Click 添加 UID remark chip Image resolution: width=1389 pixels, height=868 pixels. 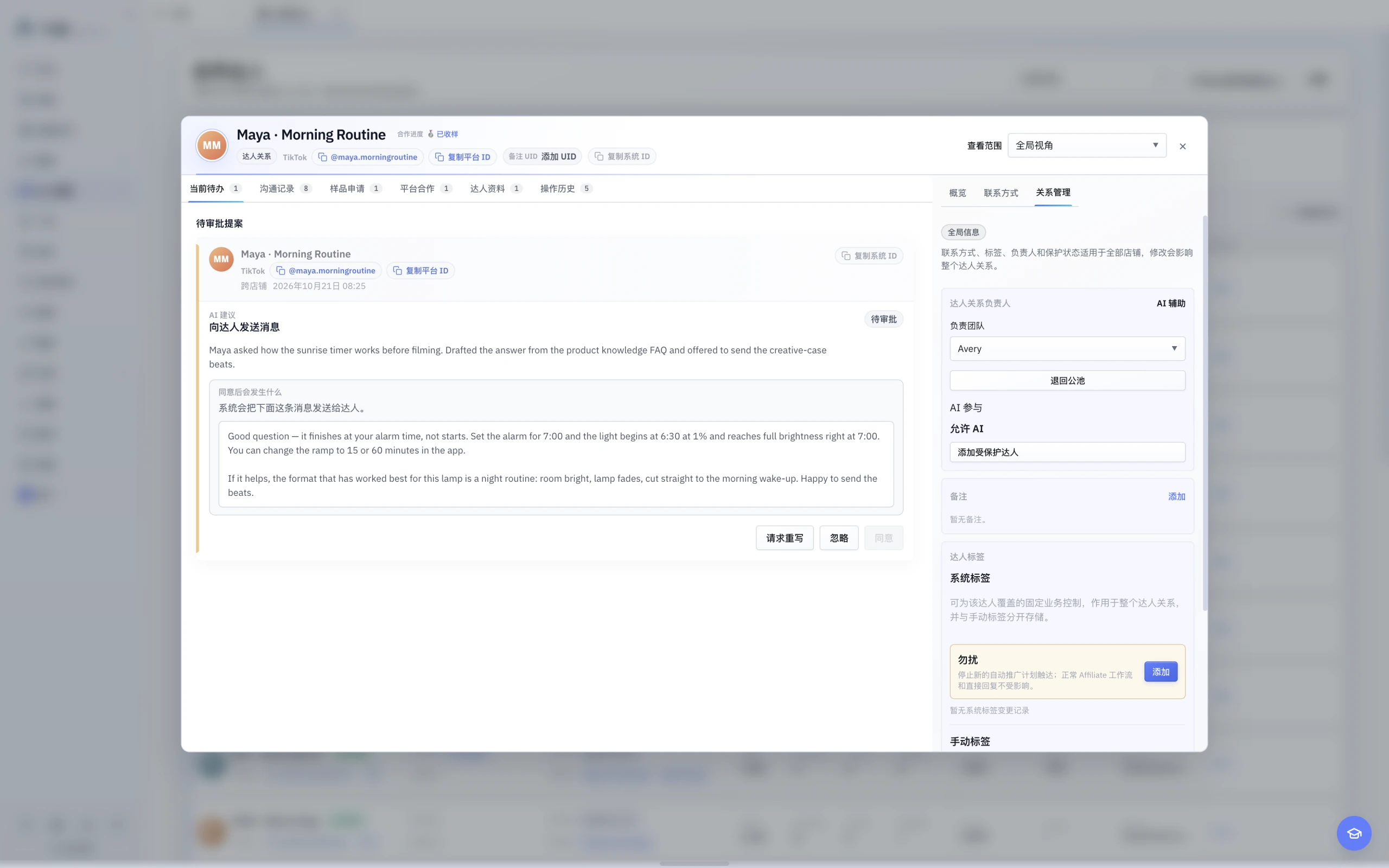click(543, 156)
